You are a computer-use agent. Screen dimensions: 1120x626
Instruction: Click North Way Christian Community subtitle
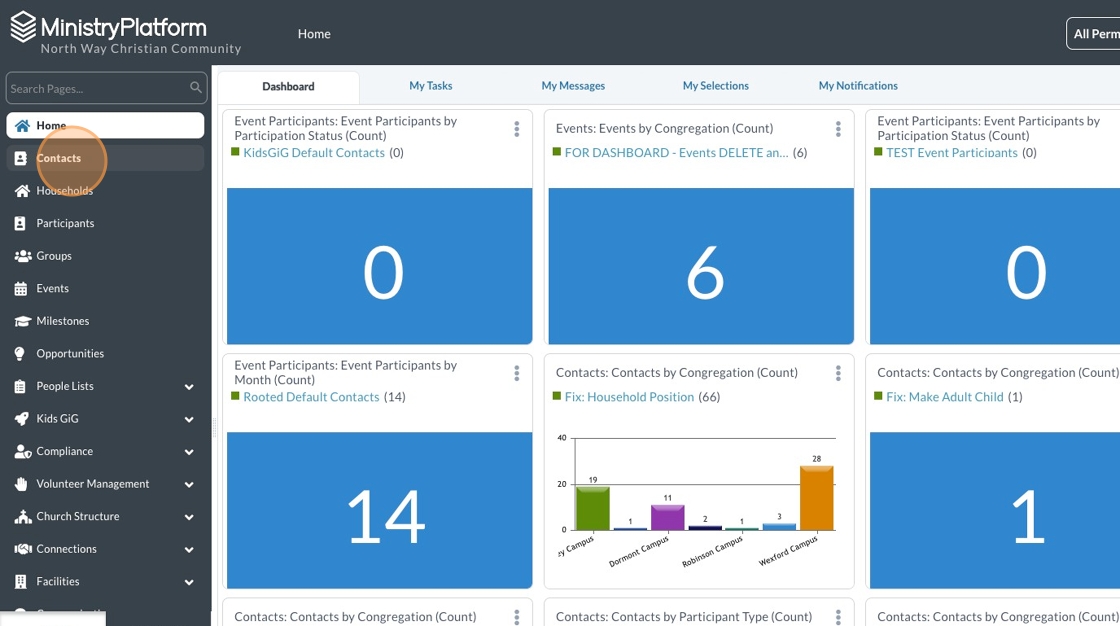141,49
